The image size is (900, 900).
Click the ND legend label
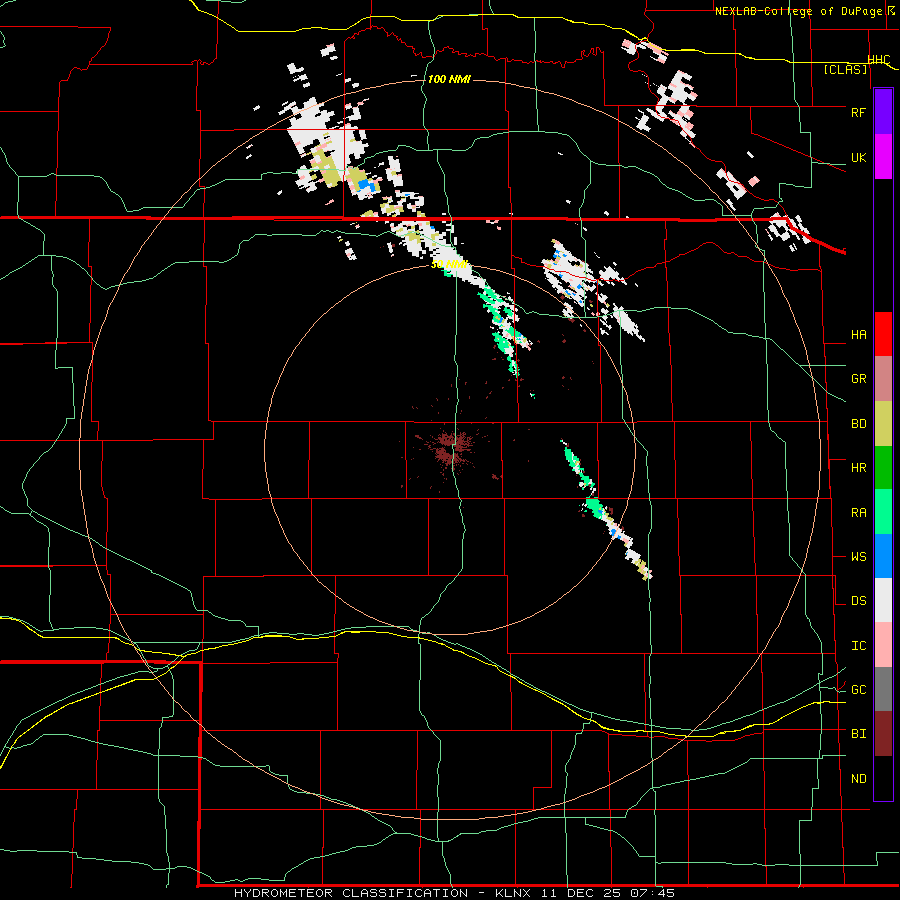(858, 779)
